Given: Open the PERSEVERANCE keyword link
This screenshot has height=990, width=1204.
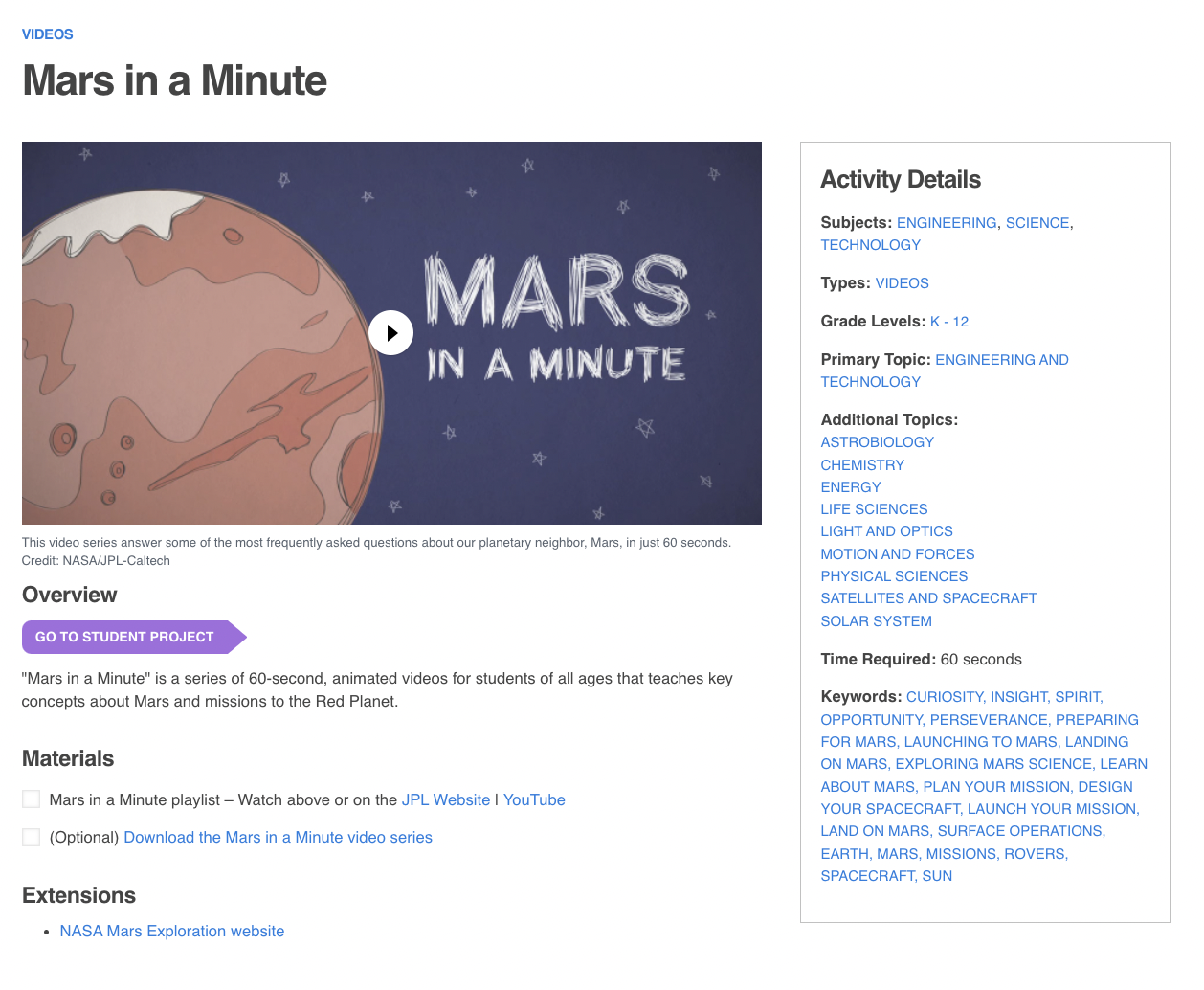Looking at the screenshot, I should [986, 719].
